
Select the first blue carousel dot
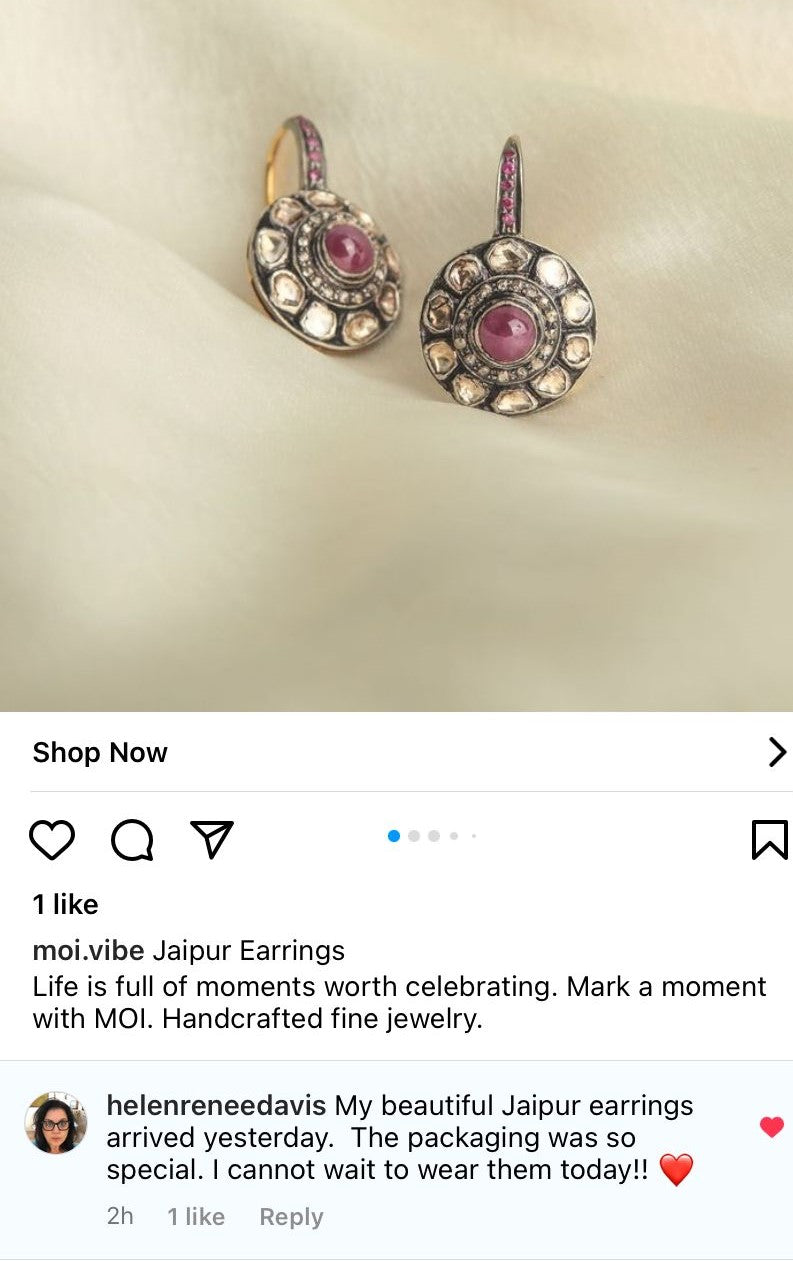[x=394, y=836]
